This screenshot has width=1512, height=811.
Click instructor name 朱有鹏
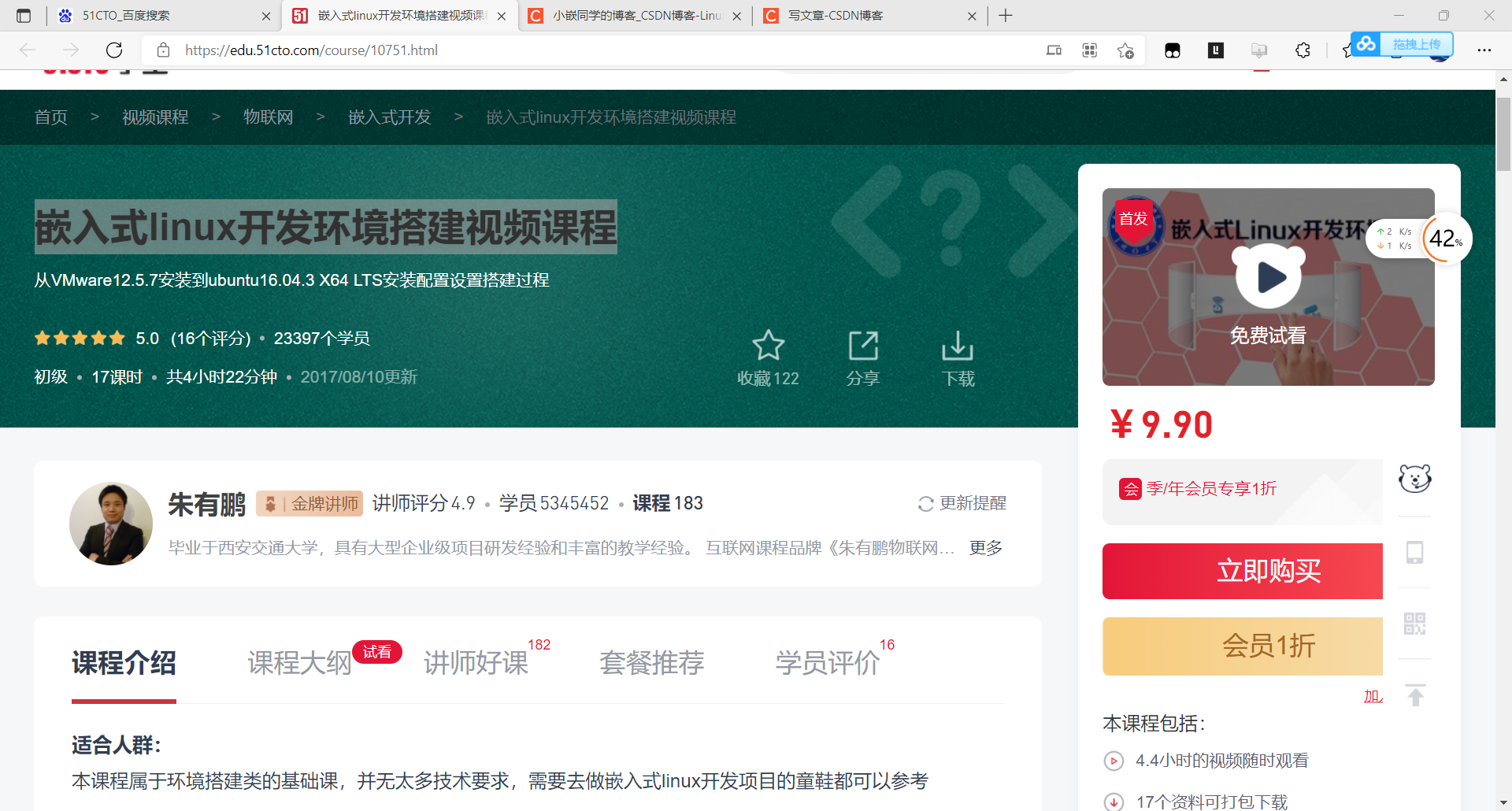click(x=207, y=504)
